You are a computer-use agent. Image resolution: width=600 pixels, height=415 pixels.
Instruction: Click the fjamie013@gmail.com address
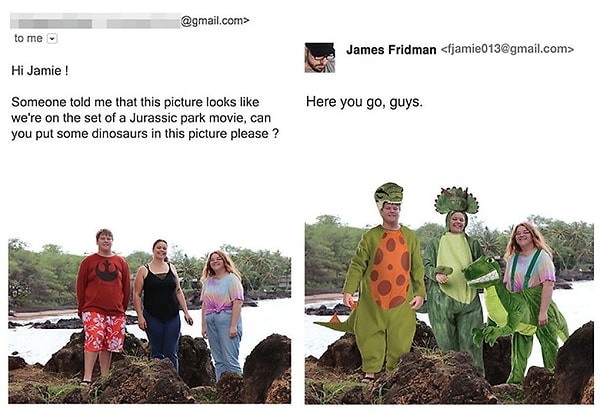pyautogui.click(x=507, y=49)
